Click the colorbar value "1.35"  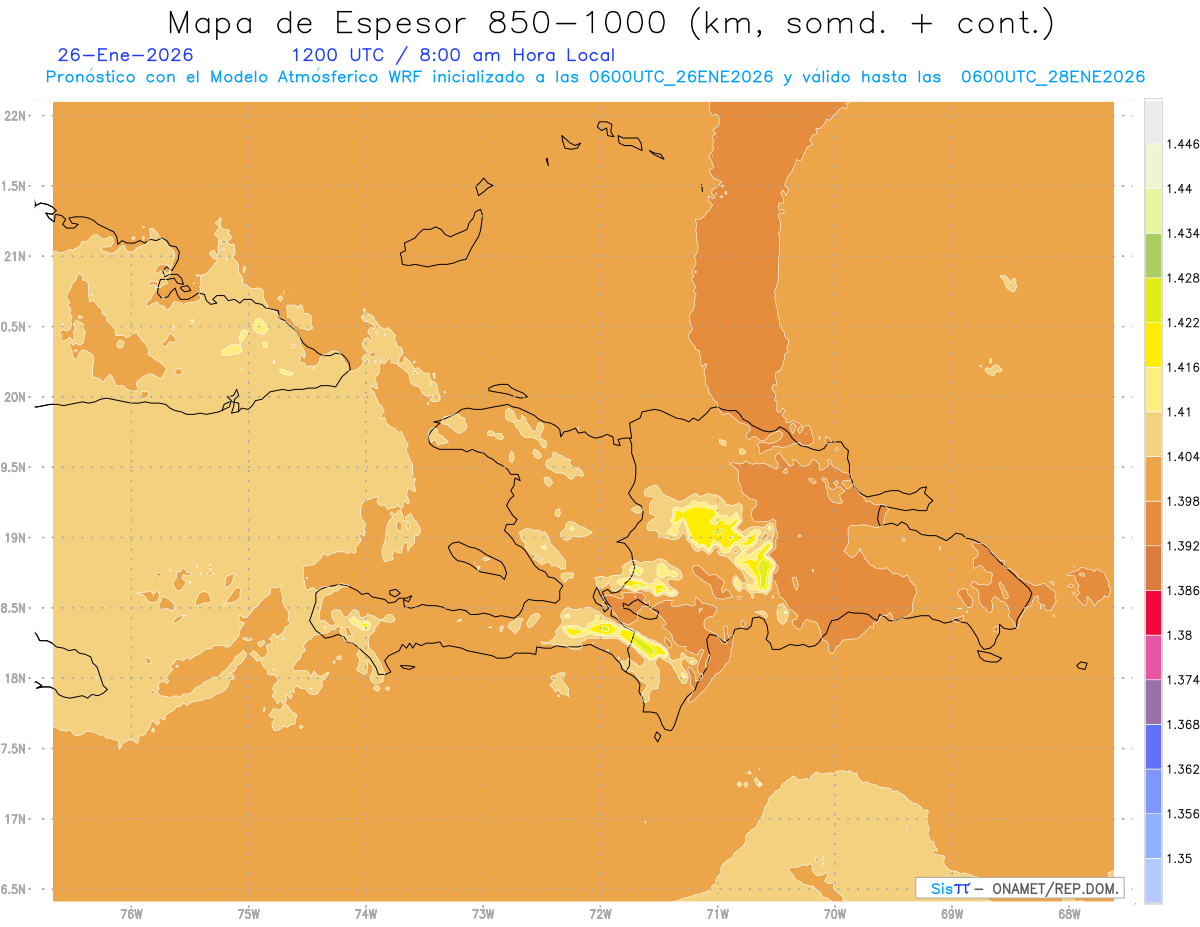tap(1181, 859)
